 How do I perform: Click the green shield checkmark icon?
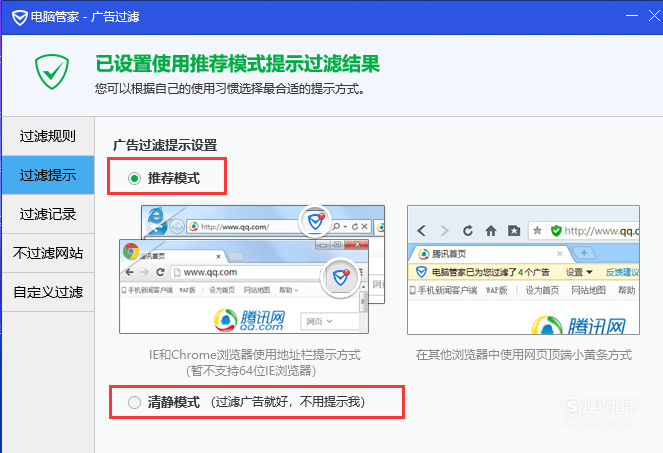pos(52,71)
